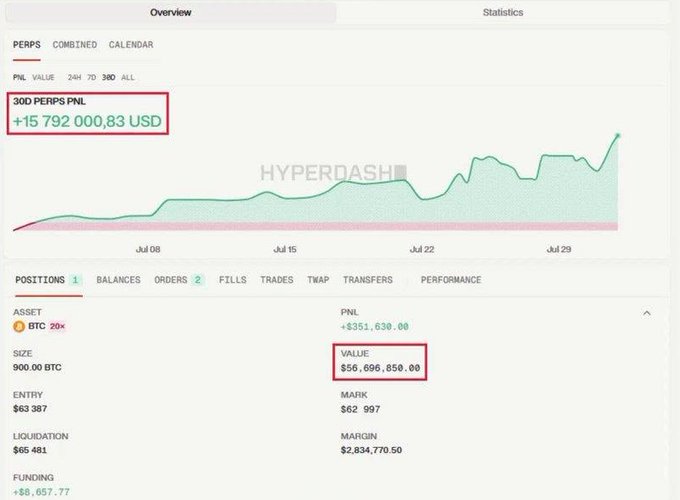This screenshot has width=680, height=500.
Task: Open the TWAP tab
Action: click(318, 280)
